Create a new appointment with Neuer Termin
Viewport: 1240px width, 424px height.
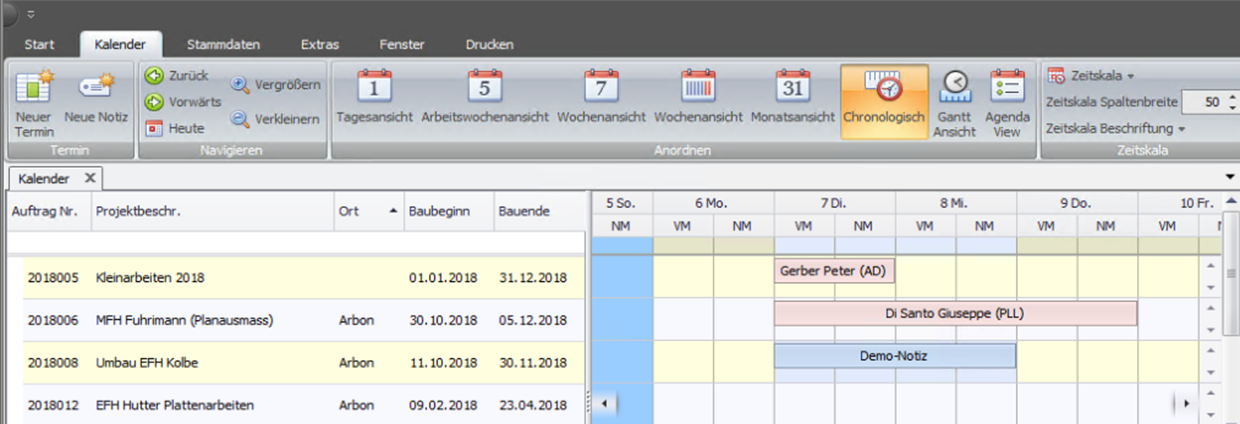(x=35, y=103)
